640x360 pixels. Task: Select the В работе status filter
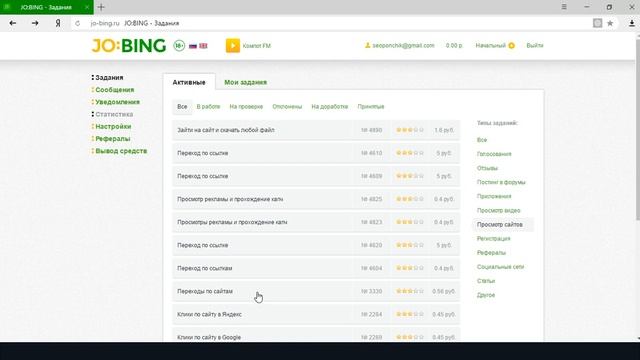pyautogui.click(x=208, y=107)
